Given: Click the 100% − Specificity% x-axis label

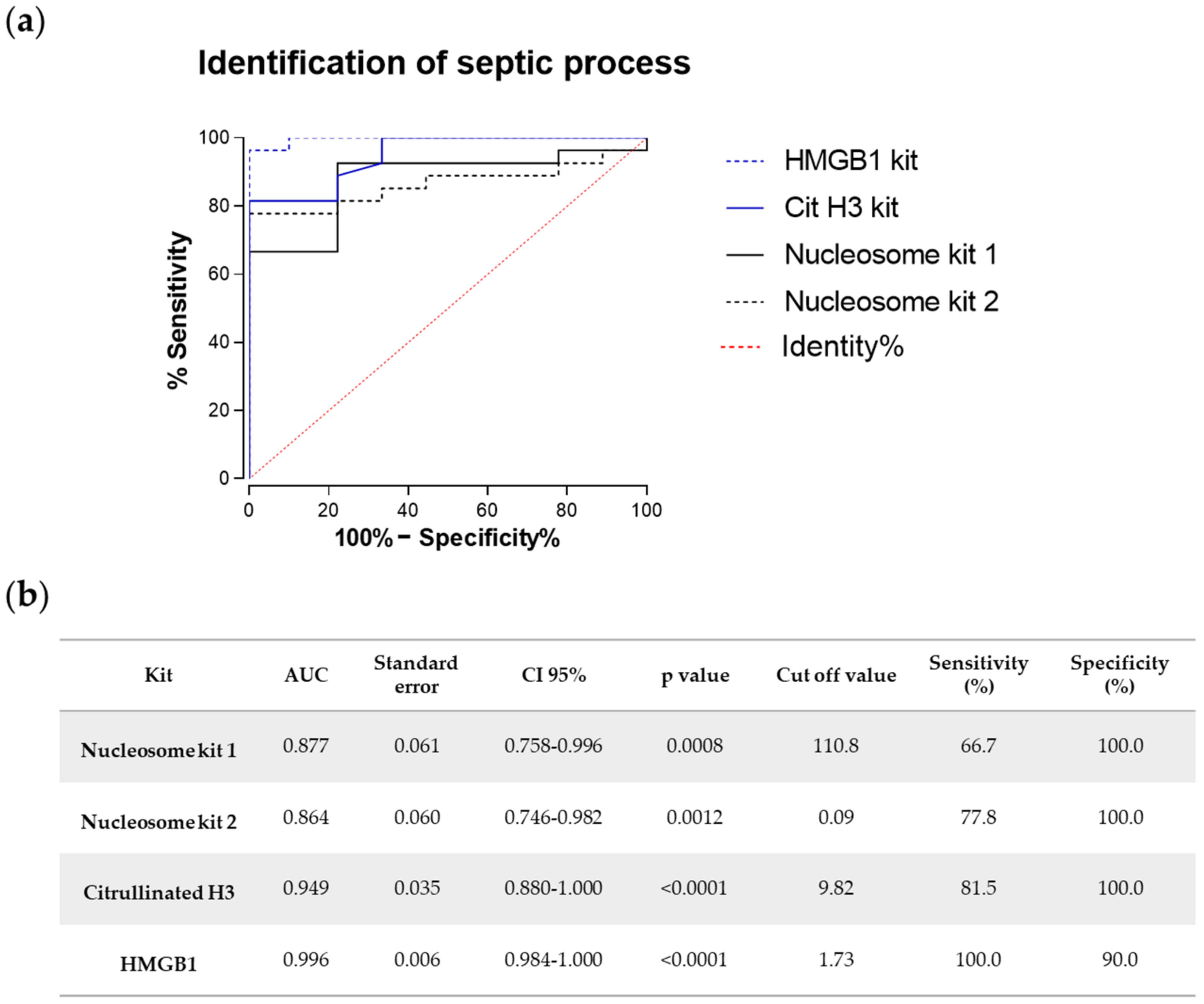Looking at the screenshot, I should (x=447, y=538).
